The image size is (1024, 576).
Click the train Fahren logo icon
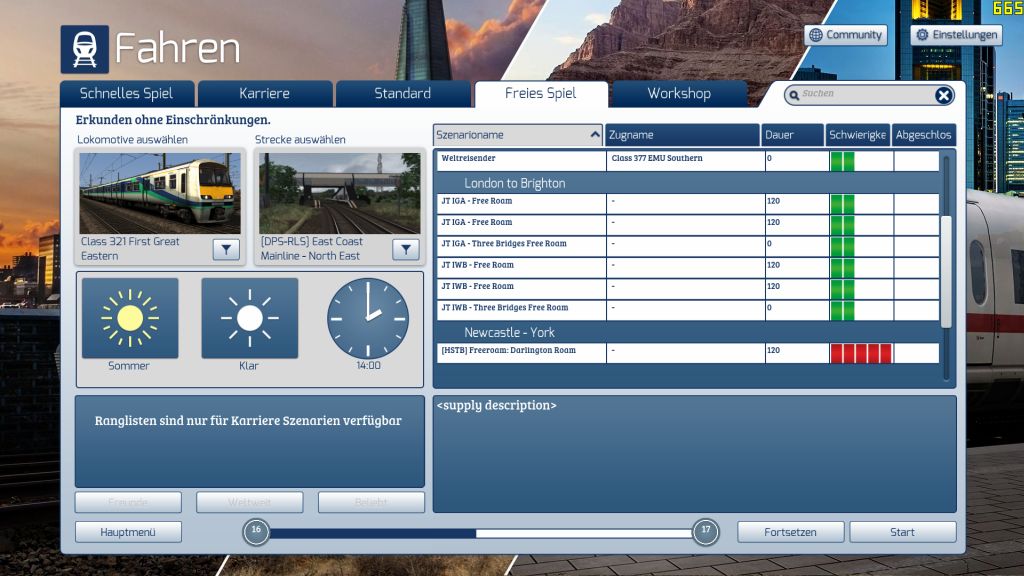[x=84, y=49]
